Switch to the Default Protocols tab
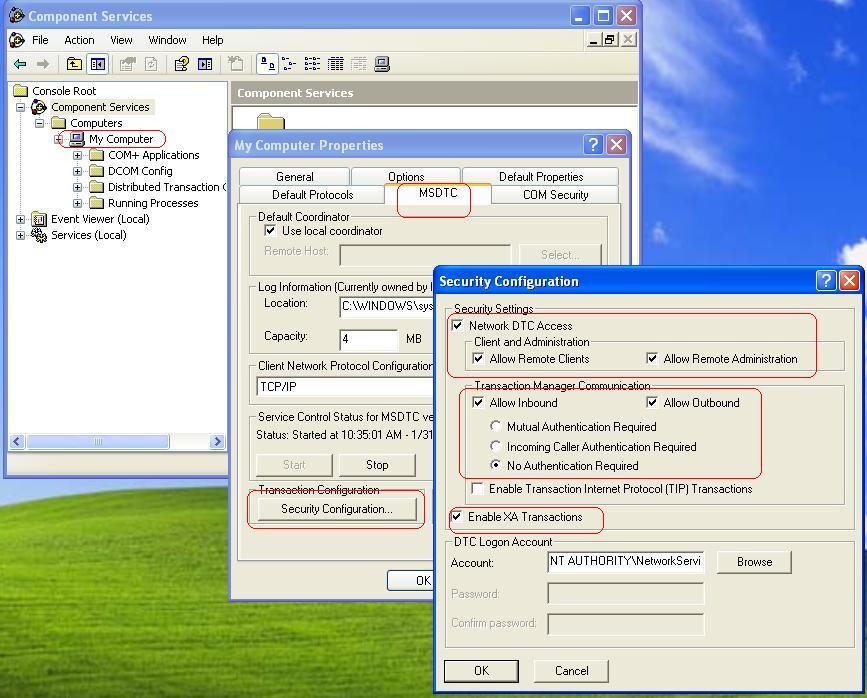867x698 pixels. pyautogui.click(x=312, y=195)
